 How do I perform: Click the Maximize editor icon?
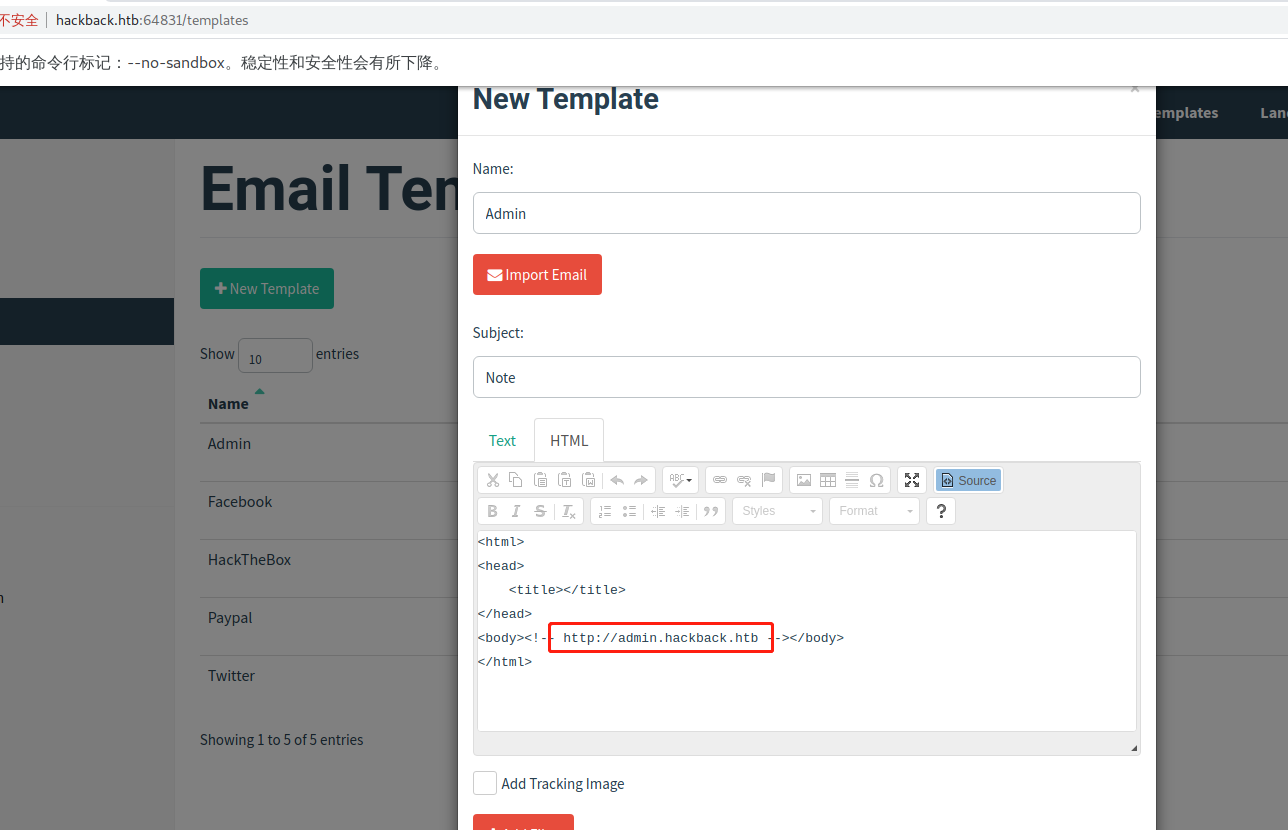(x=912, y=480)
